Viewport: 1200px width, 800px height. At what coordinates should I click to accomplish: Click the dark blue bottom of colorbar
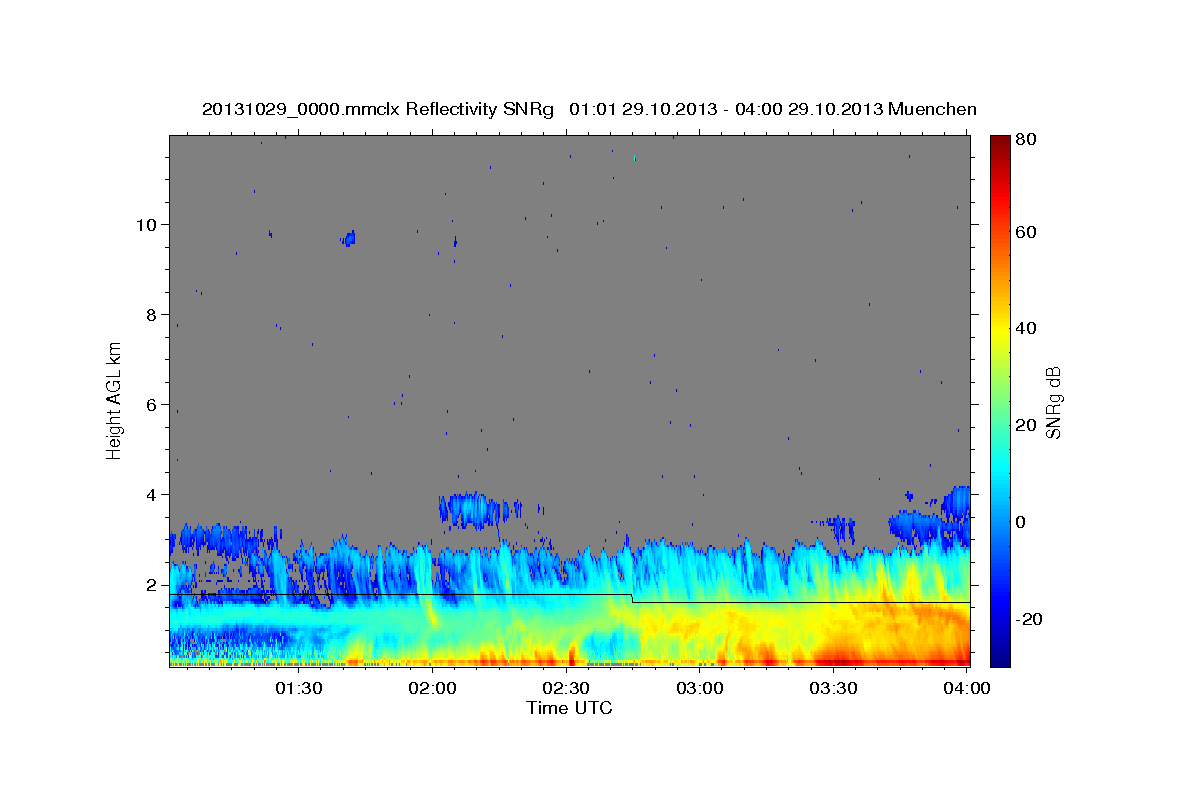click(1000, 655)
